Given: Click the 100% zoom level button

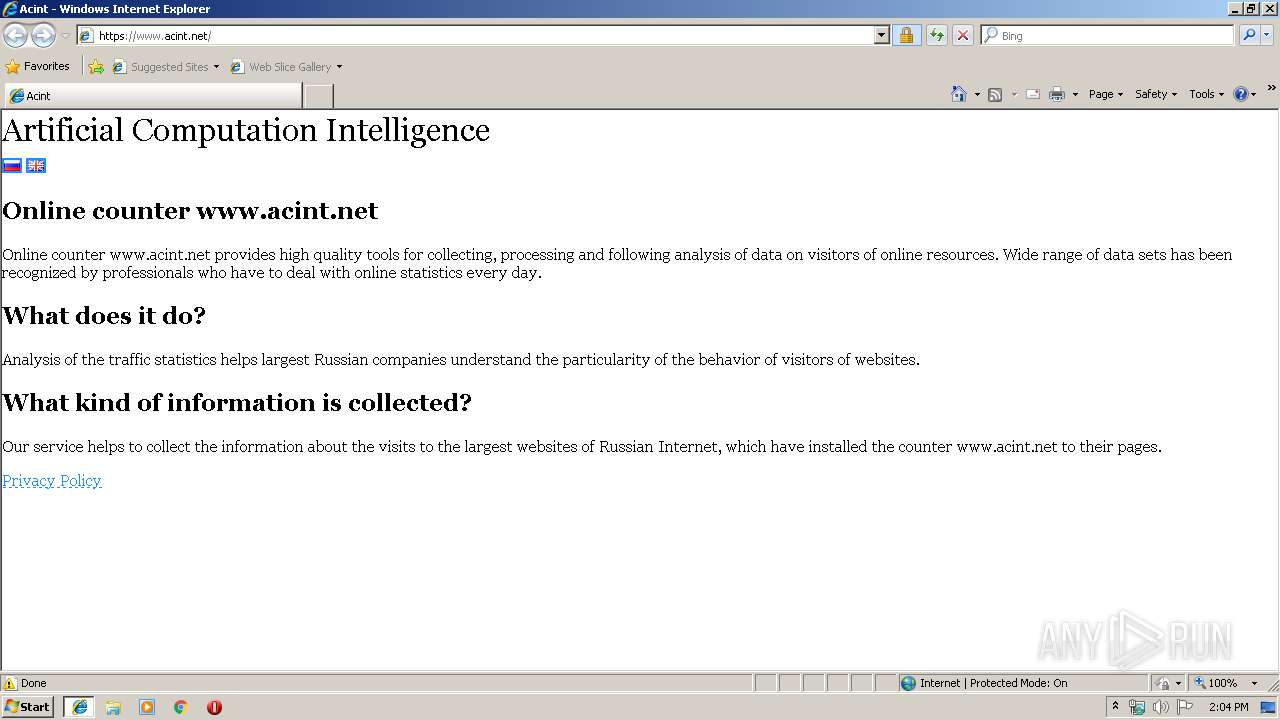Looking at the screenshot, I should (1216, 683).
